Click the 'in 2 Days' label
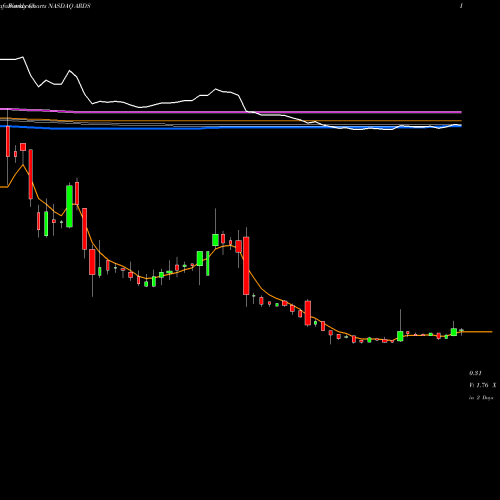Screen dimensions: 500x500 (481, 398)
